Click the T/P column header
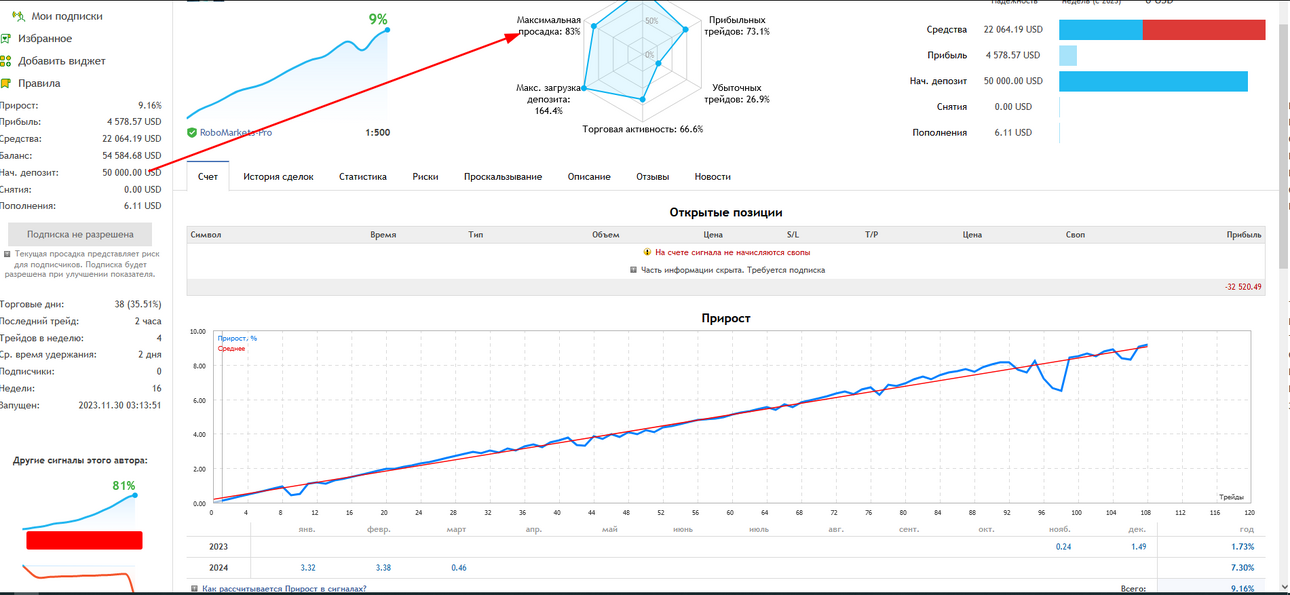1290x595 pixels. (871, 235)
